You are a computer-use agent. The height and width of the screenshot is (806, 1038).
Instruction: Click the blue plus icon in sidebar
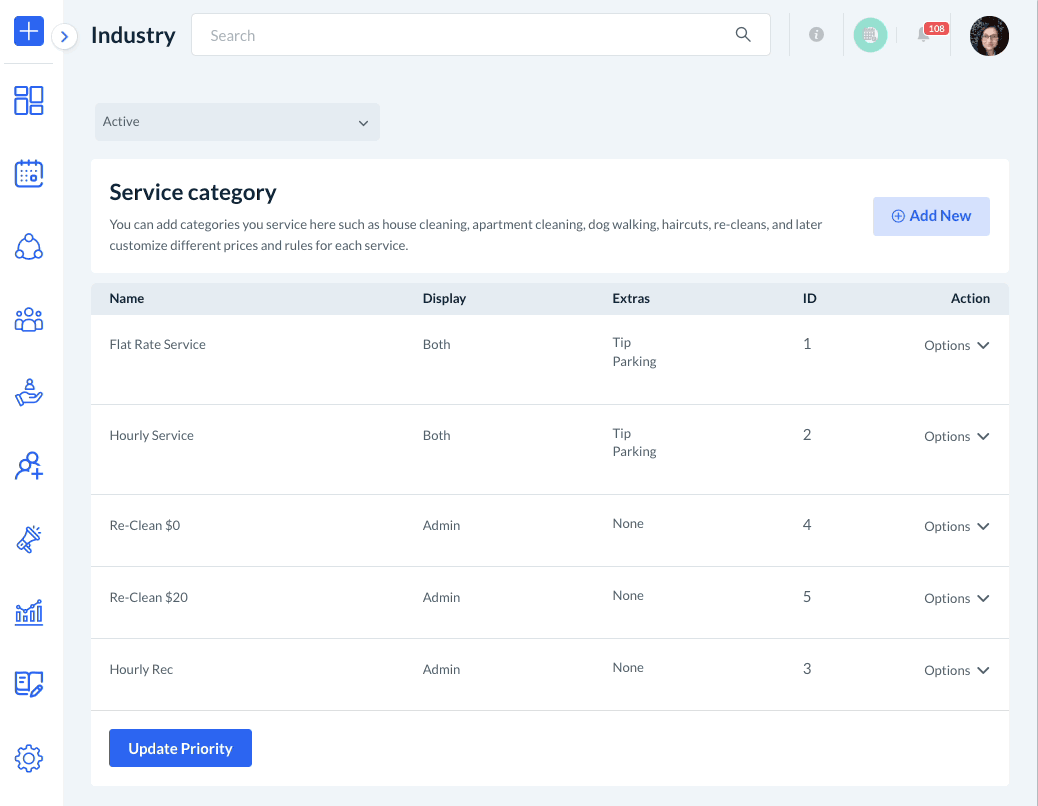(x=29, y=31)
